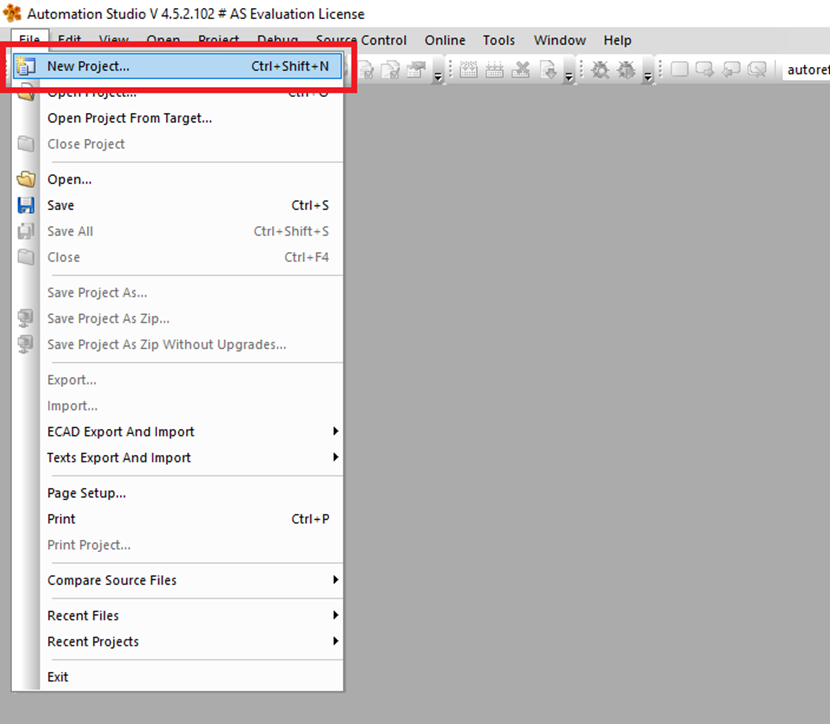
Task: Click the second bug icon in debug toolbar
Action: coord(626,70)
